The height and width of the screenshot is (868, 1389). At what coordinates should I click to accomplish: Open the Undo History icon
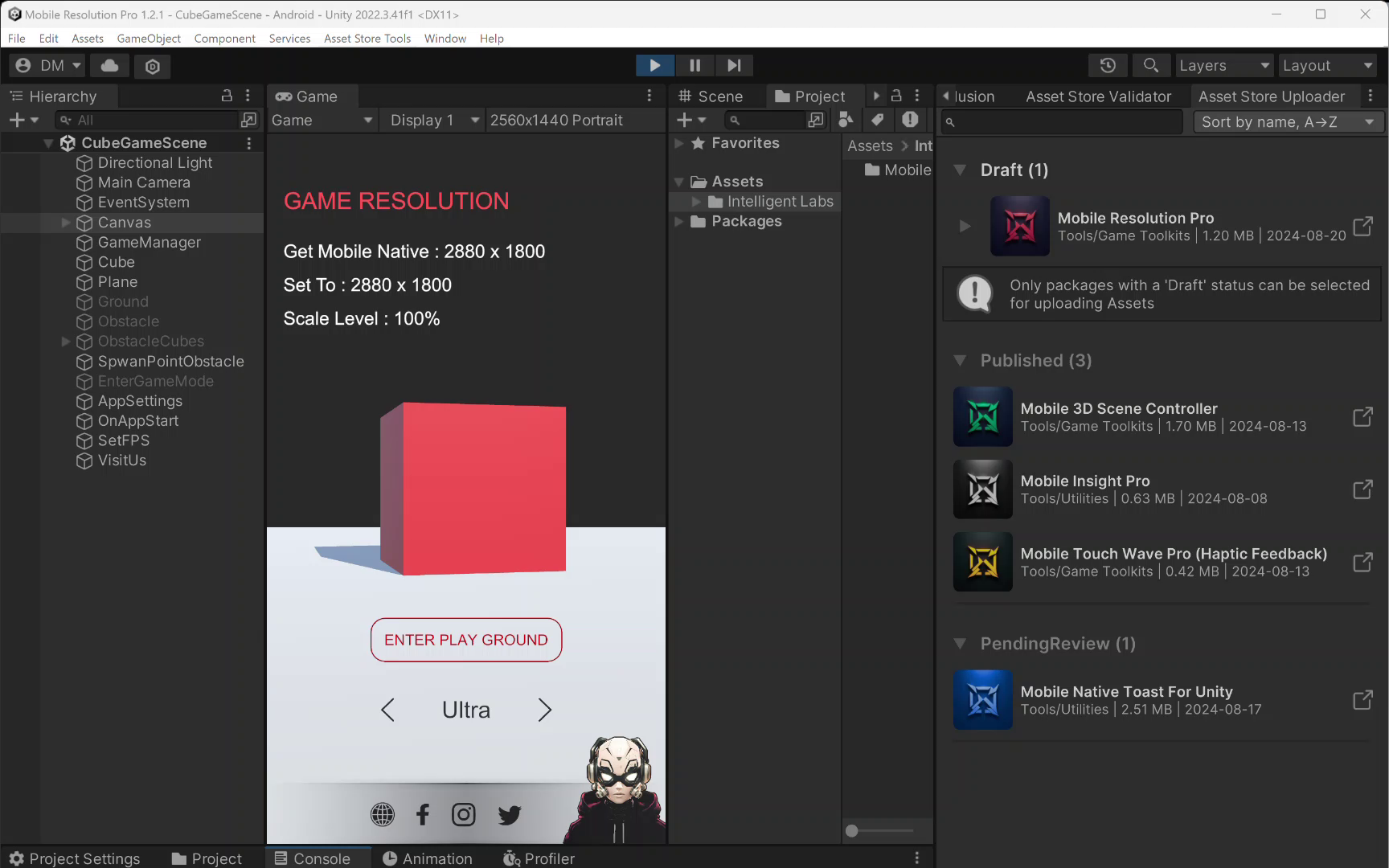pos(1108,66)
